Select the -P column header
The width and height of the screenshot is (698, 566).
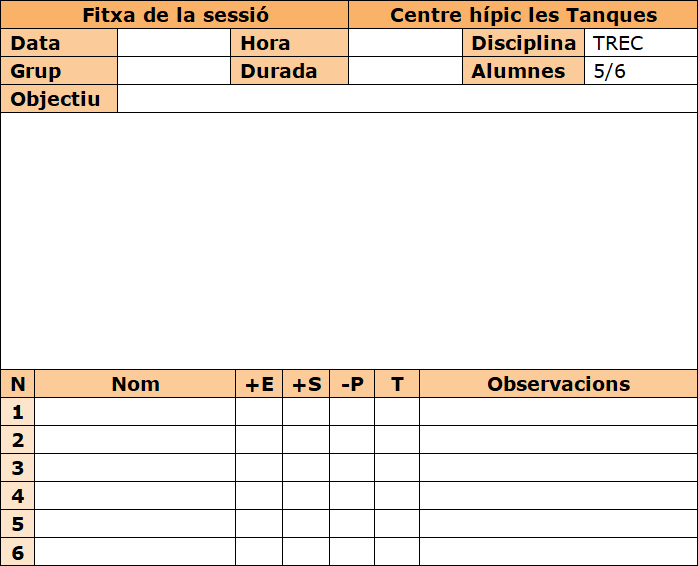point(352,384)
